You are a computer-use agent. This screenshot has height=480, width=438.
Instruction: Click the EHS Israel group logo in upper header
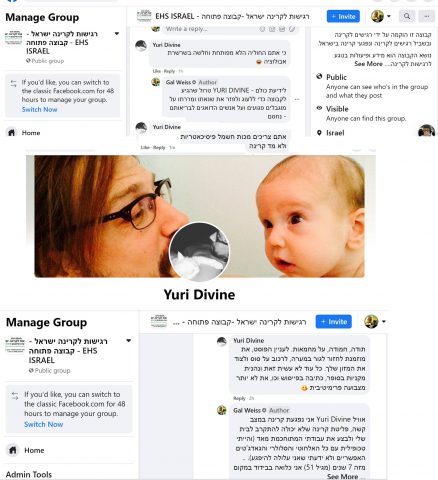(144, 16)
